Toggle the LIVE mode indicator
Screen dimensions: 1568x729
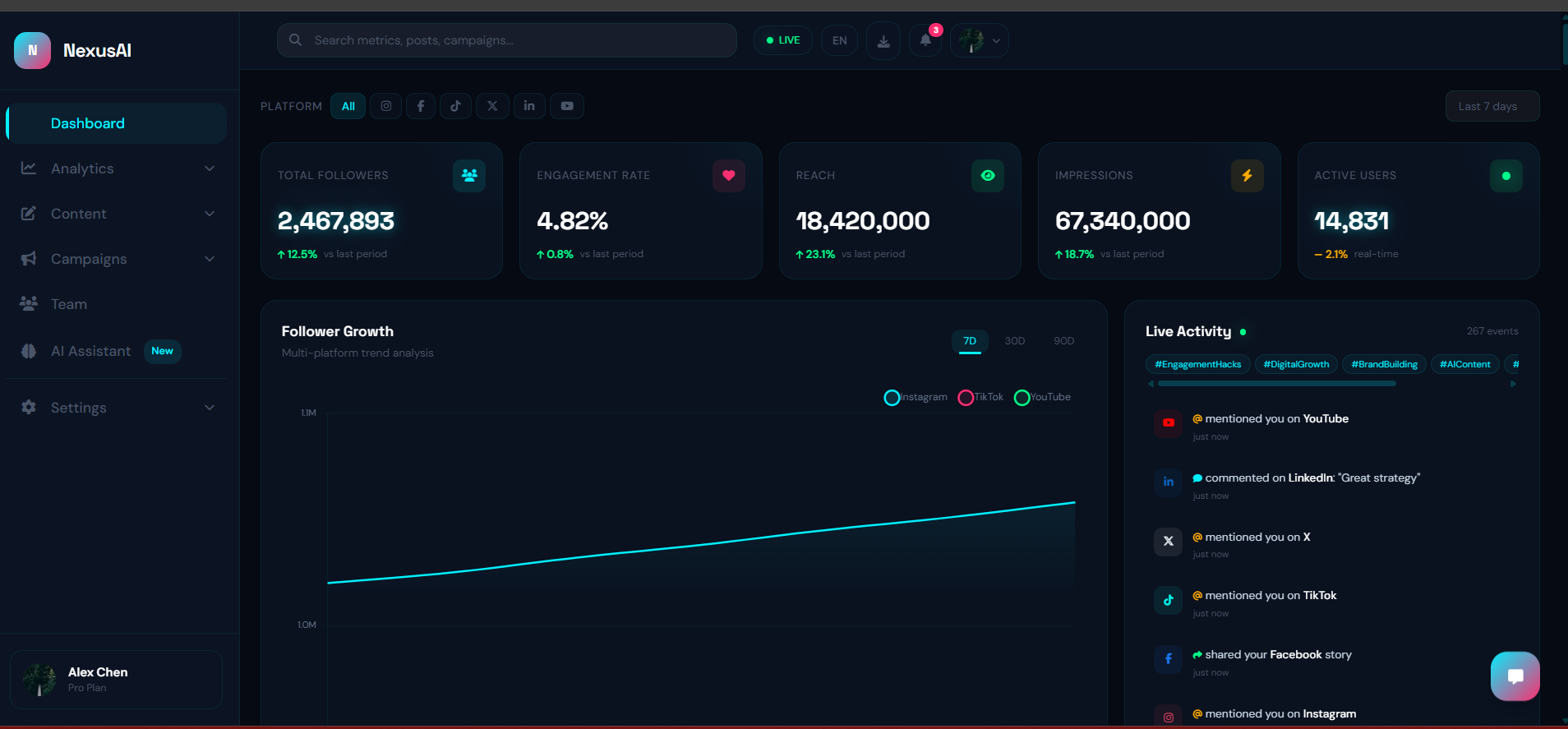coord(783,40)
